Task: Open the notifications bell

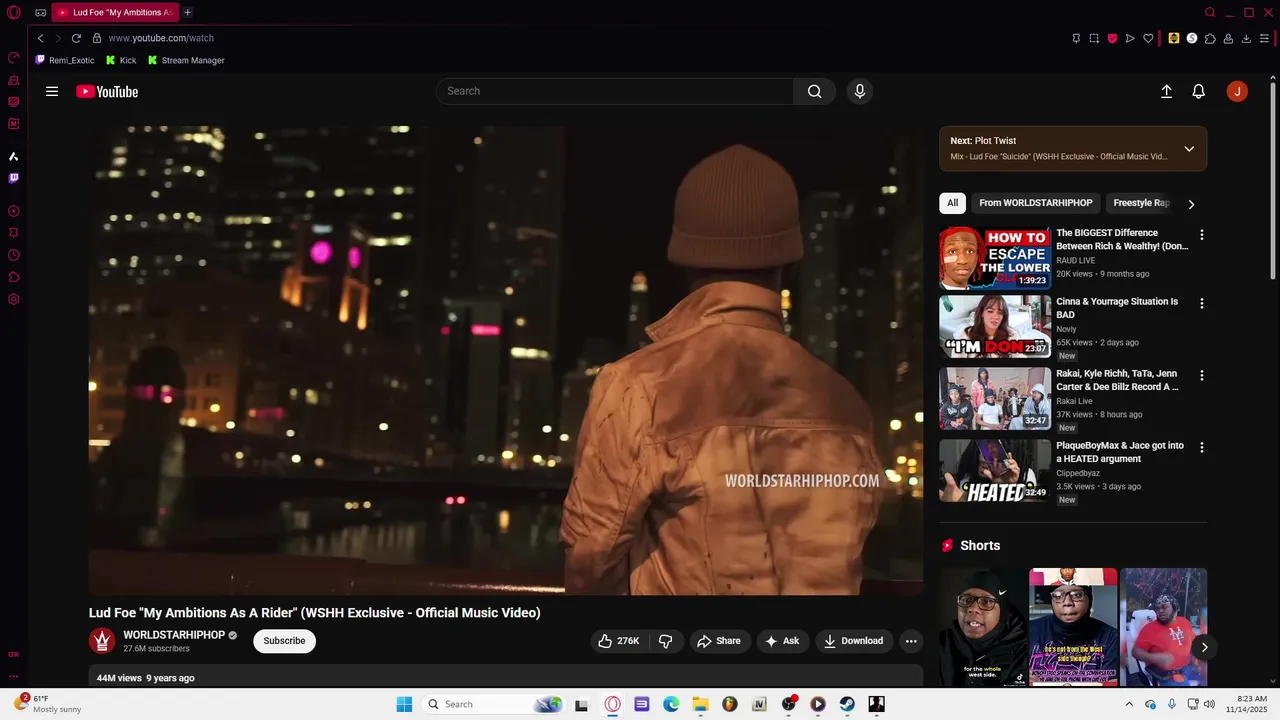Action: coord(1198,91)
